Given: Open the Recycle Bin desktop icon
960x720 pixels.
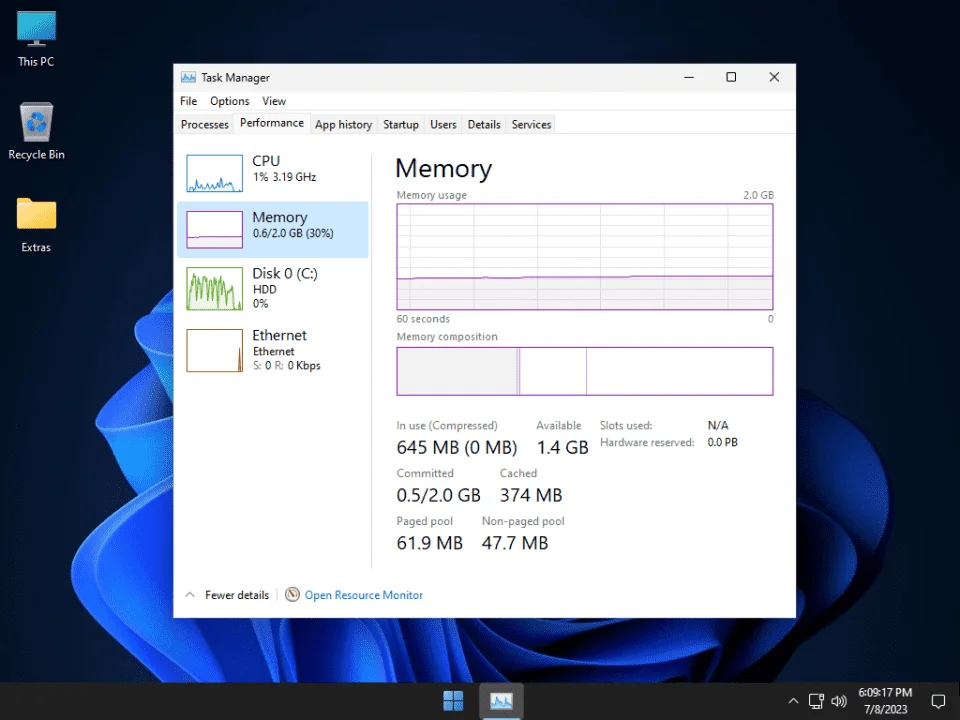Looking at the screenshot, I should coord(36,131).
